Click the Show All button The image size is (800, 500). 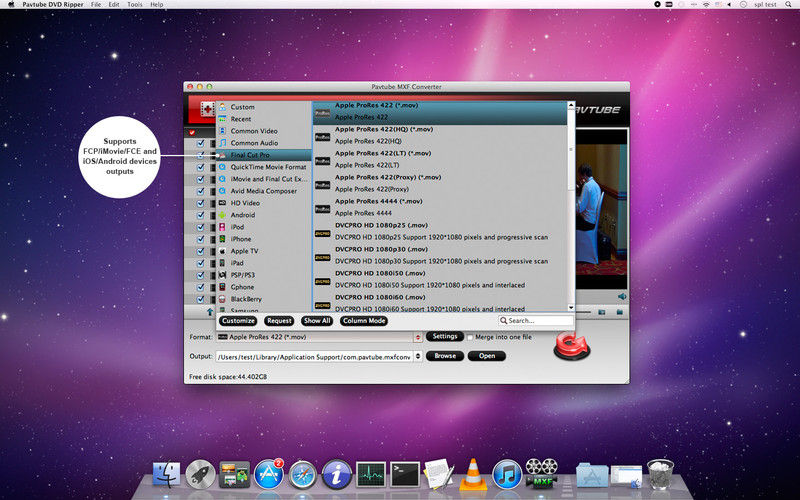(x=317, y=321)
